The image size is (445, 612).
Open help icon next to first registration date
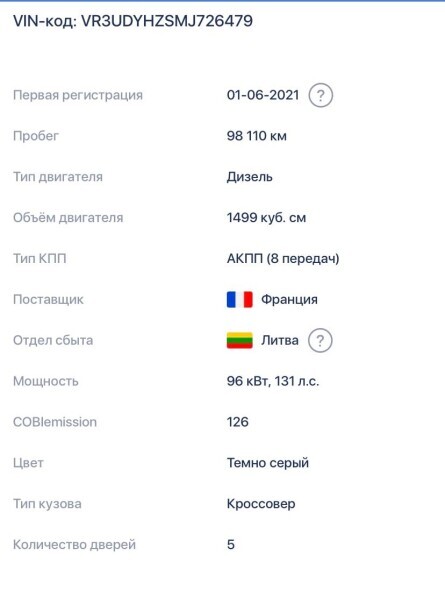[320, 95]
